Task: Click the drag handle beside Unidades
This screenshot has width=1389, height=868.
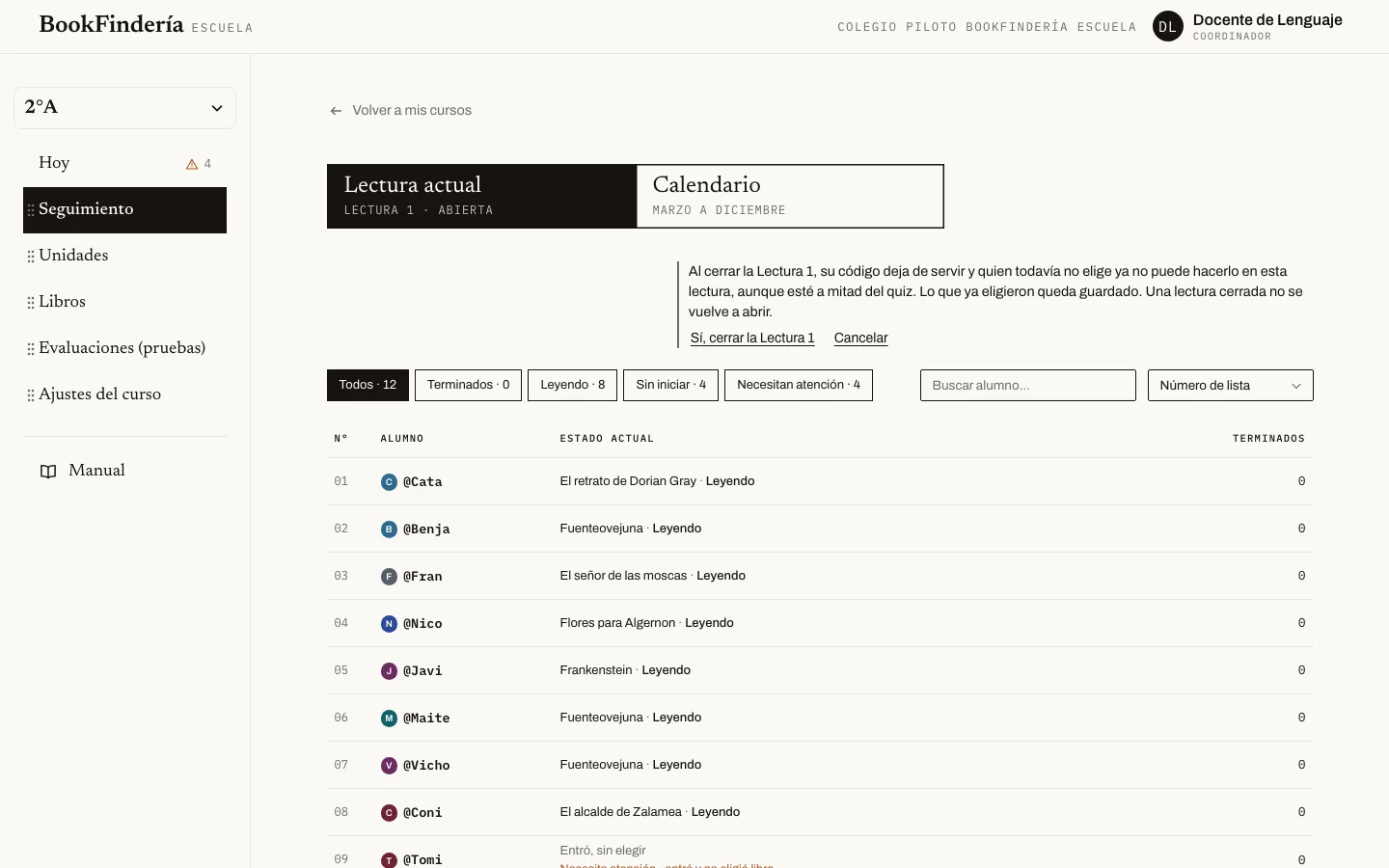Action: (31, 257)
